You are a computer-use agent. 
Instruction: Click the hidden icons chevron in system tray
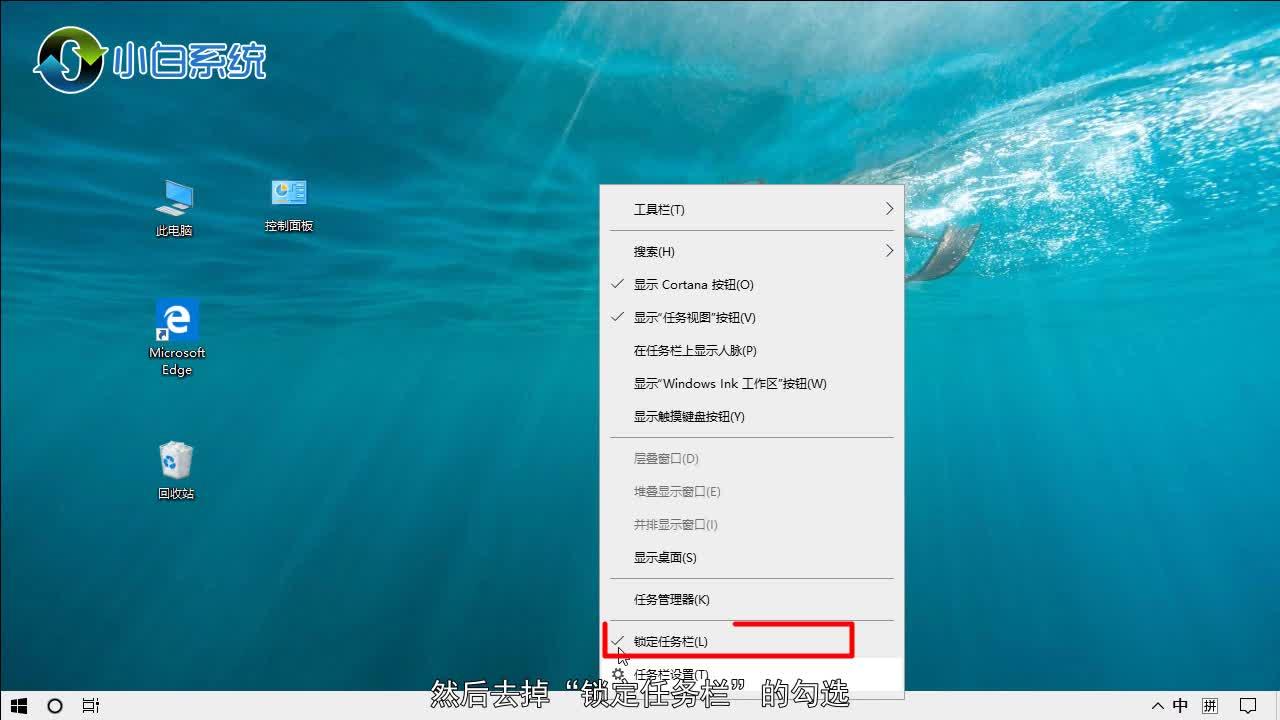point(1157,706)
